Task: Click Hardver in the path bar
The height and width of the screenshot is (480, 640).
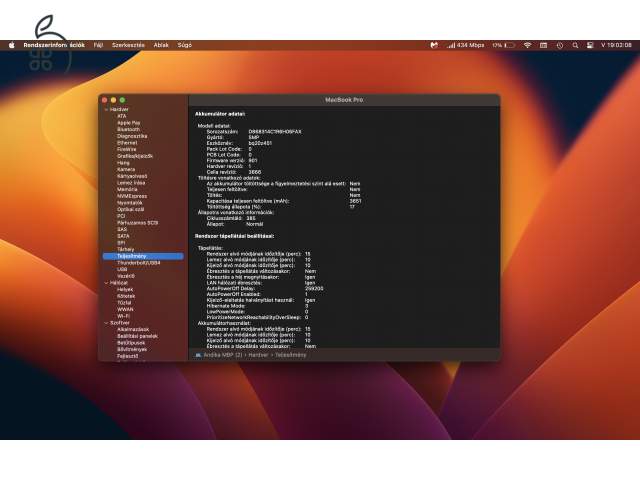Action: pyautogui.click(x=258, y=355)
